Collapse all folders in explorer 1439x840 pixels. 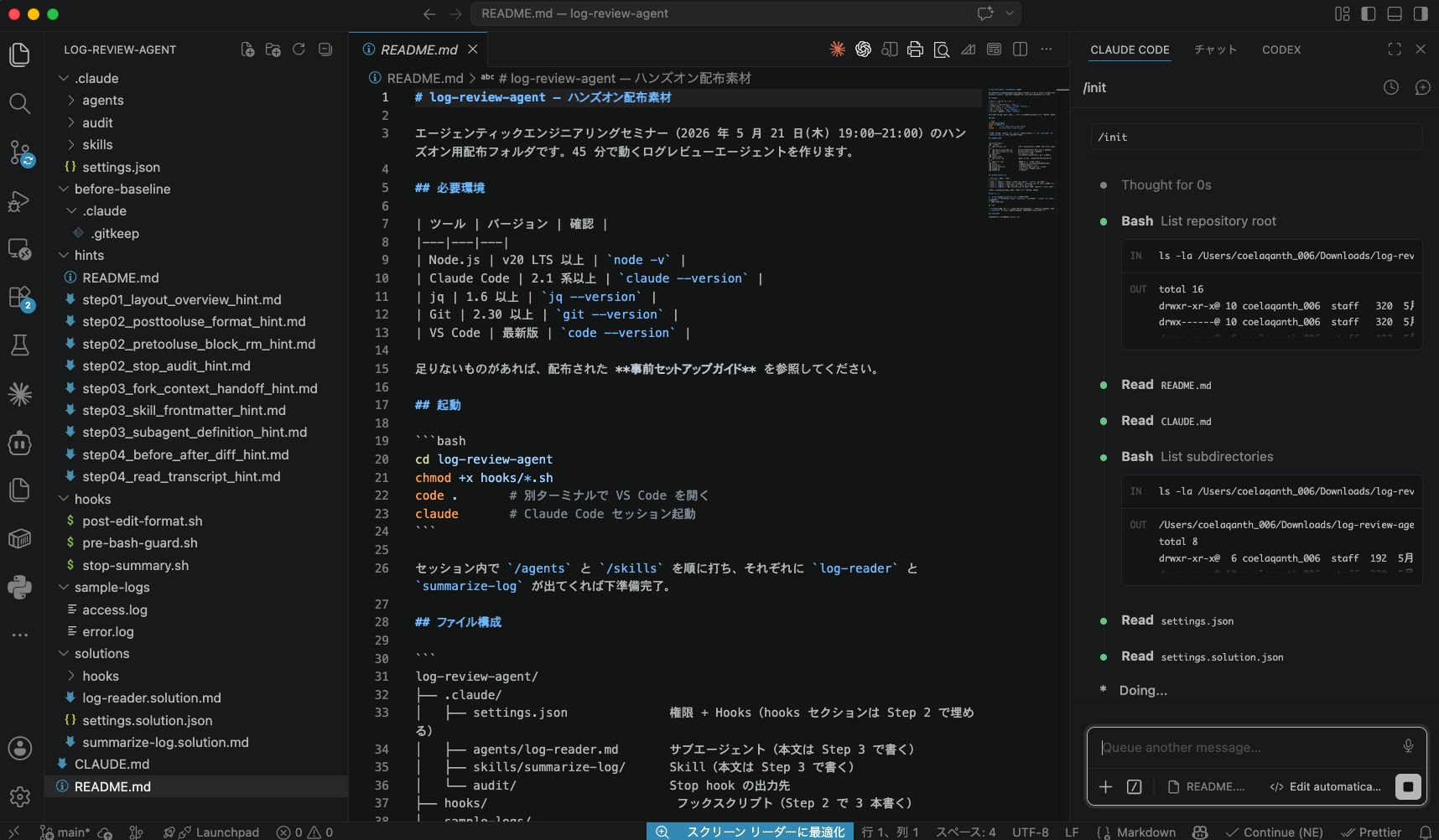point(325,49)
